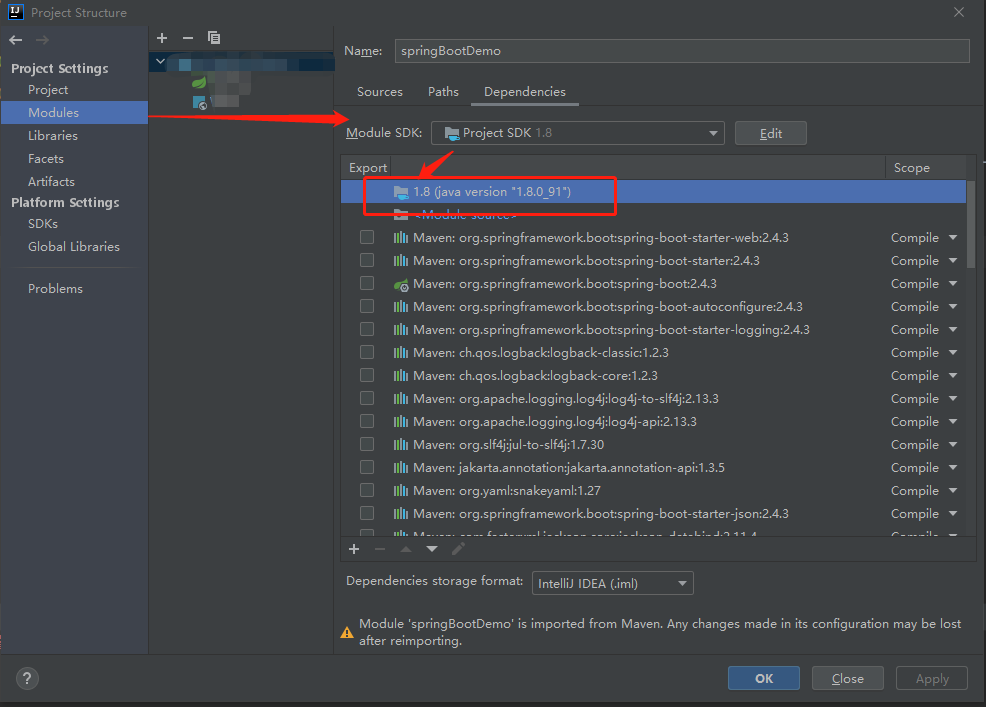
Task: Open Dependencies storage format dropdown
Action: click(x=612, y=583)
